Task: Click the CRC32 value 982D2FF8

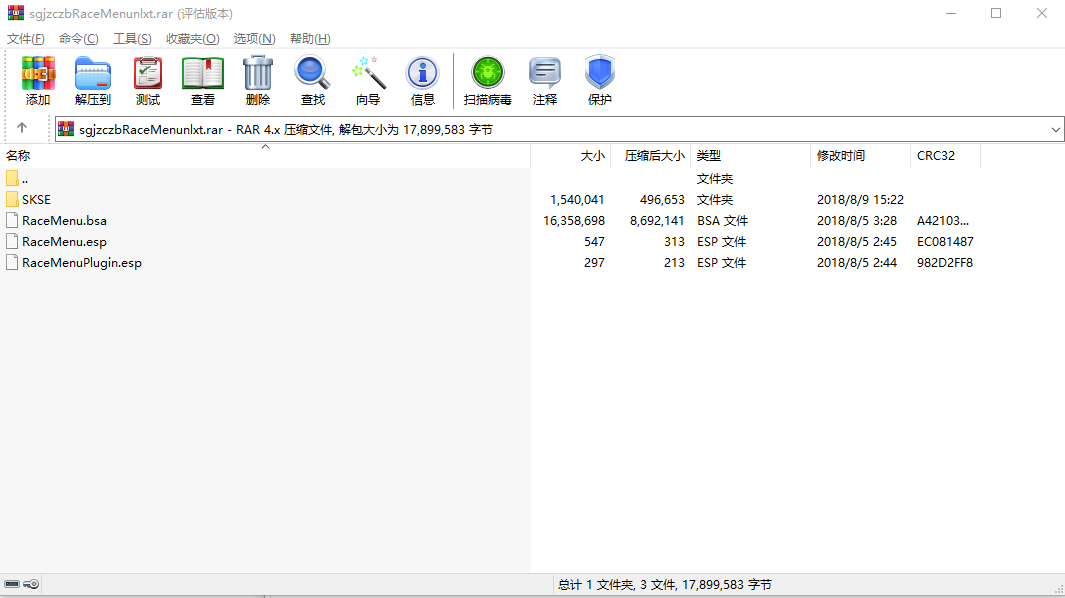Action: pos(945,263)
